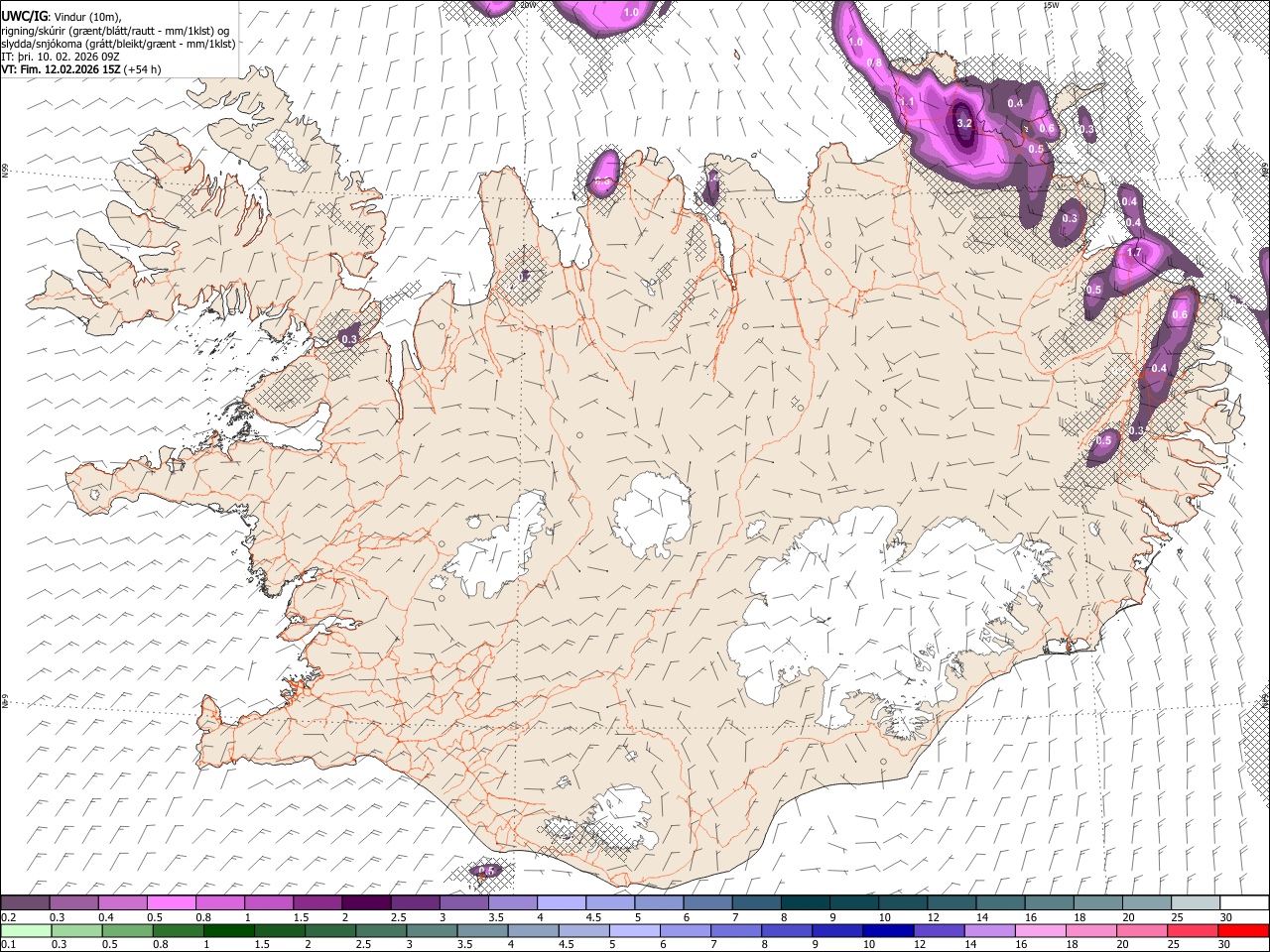
Task: Click the IT: þri. 10. 02. 2026 09Z line
Action: pyautogui.click(x=61, y=57)
